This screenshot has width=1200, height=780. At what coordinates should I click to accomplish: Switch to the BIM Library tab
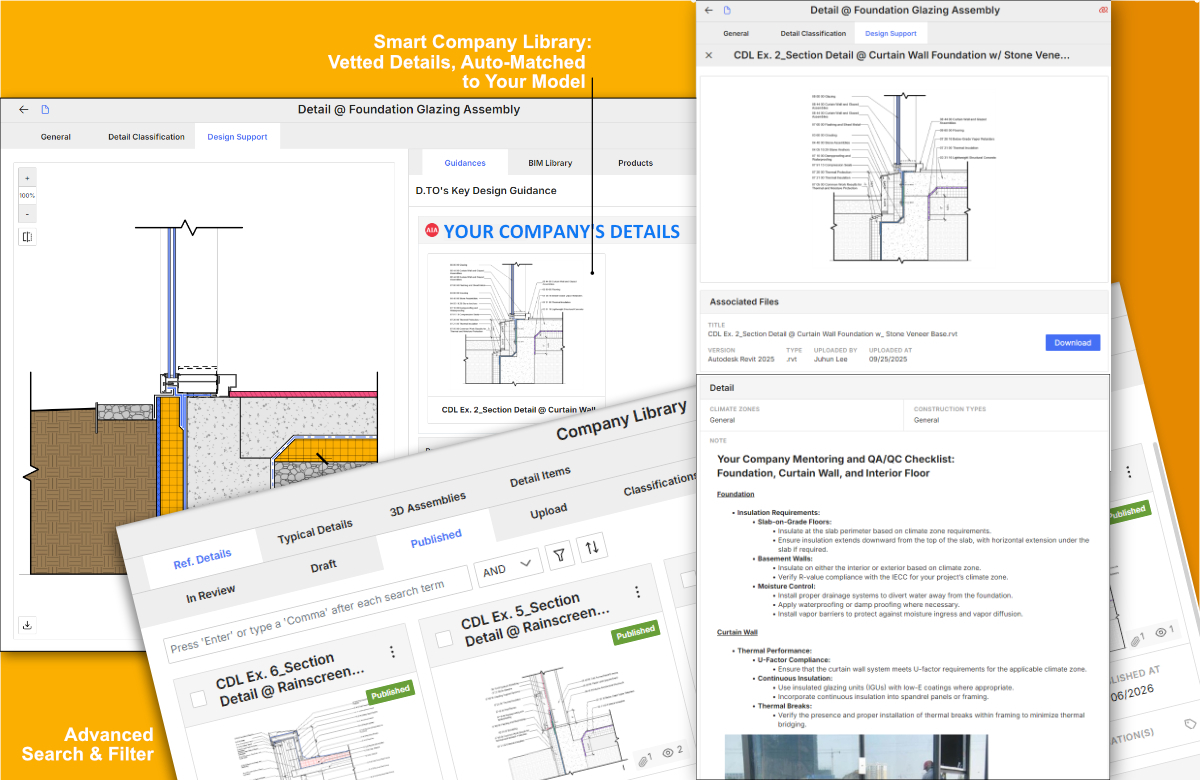(550, 163)
